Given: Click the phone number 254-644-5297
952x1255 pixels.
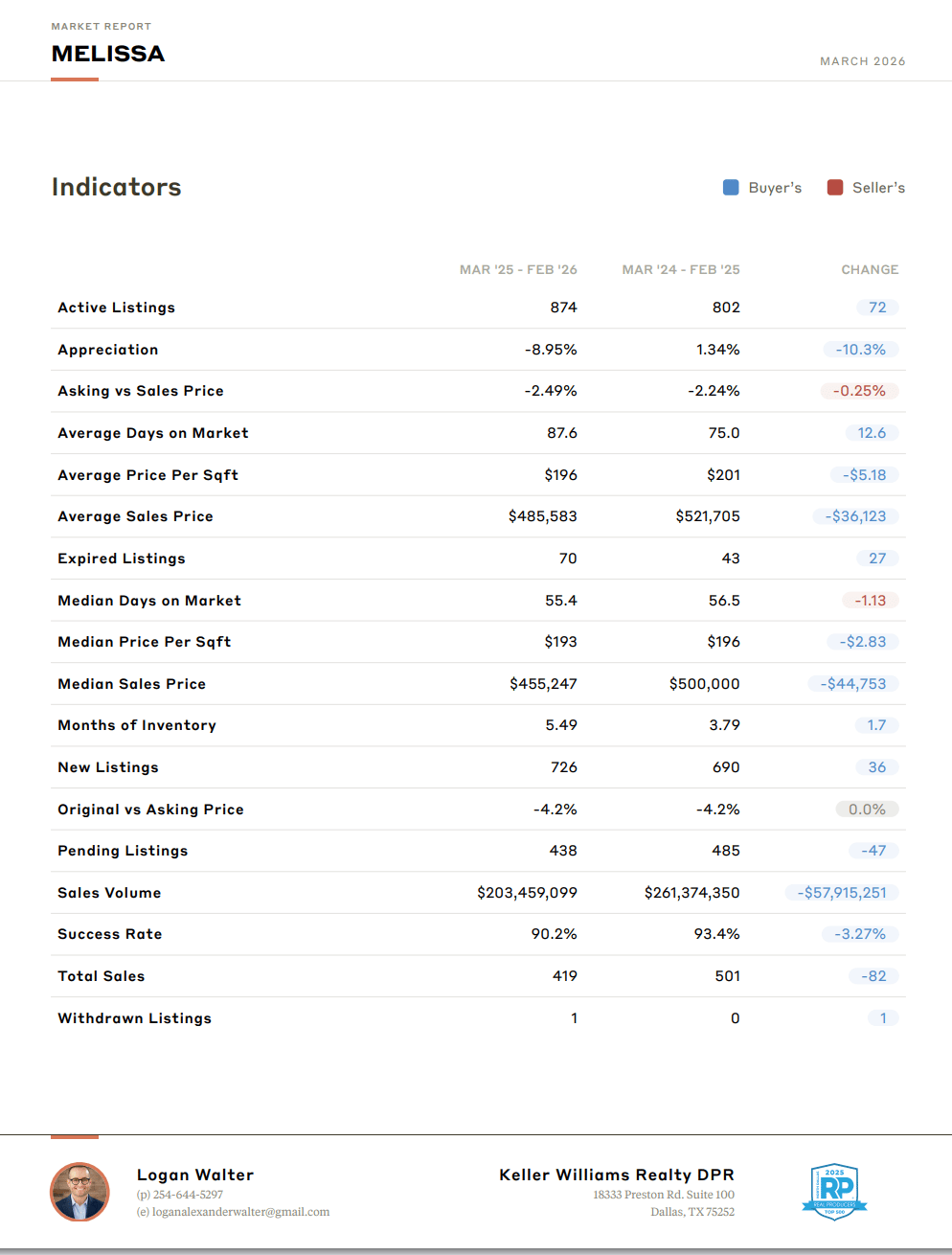Looking at the screenshot, I should 188,1195.
